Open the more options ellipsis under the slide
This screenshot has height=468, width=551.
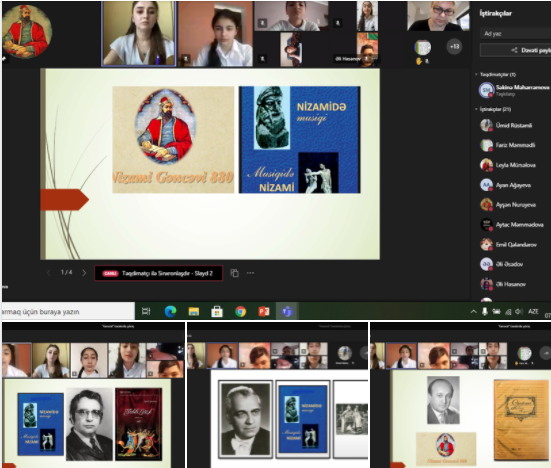tap(250, 273)
